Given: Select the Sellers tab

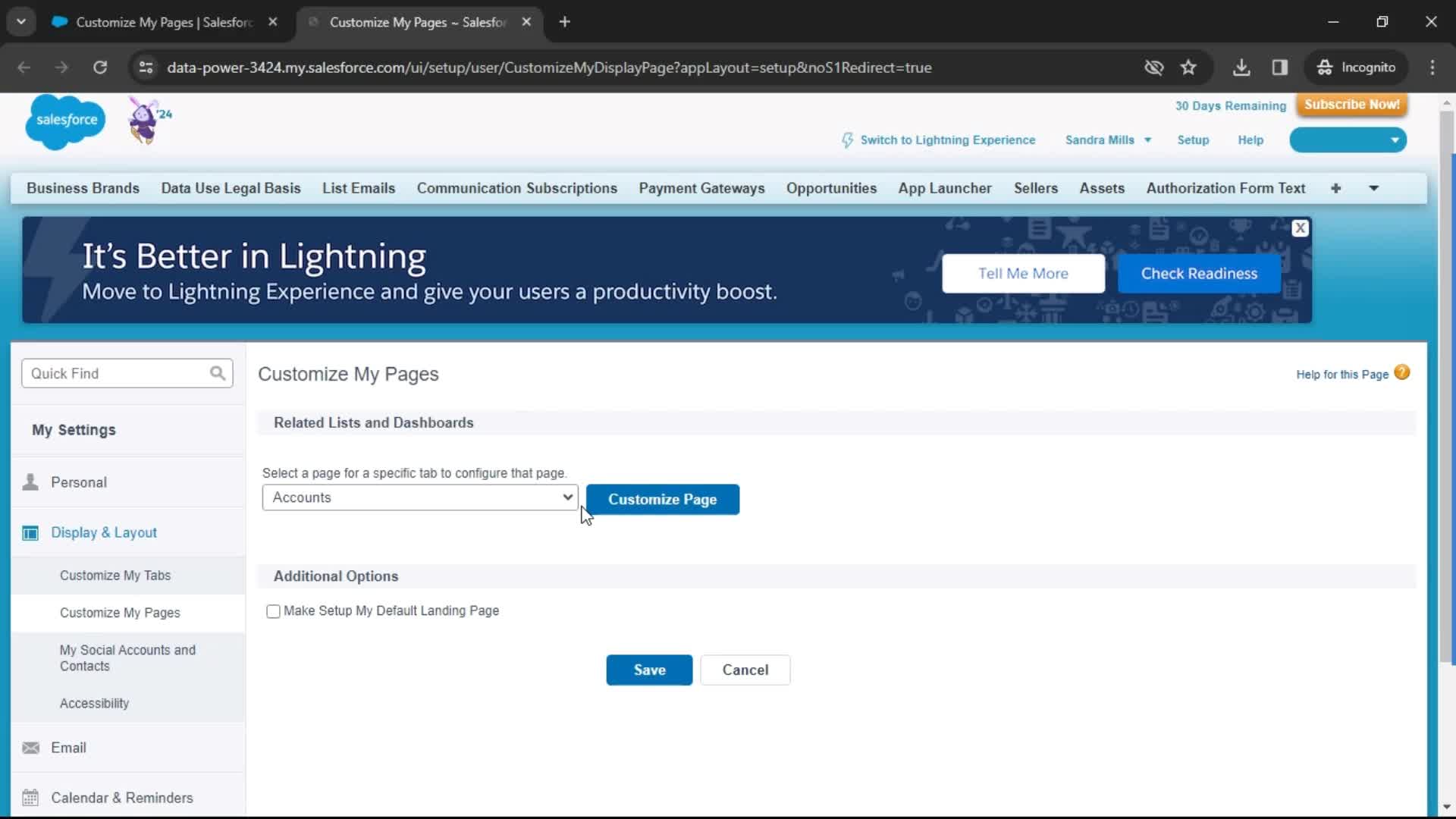Looking at the screenshot, I should [x=1036, y=188].
